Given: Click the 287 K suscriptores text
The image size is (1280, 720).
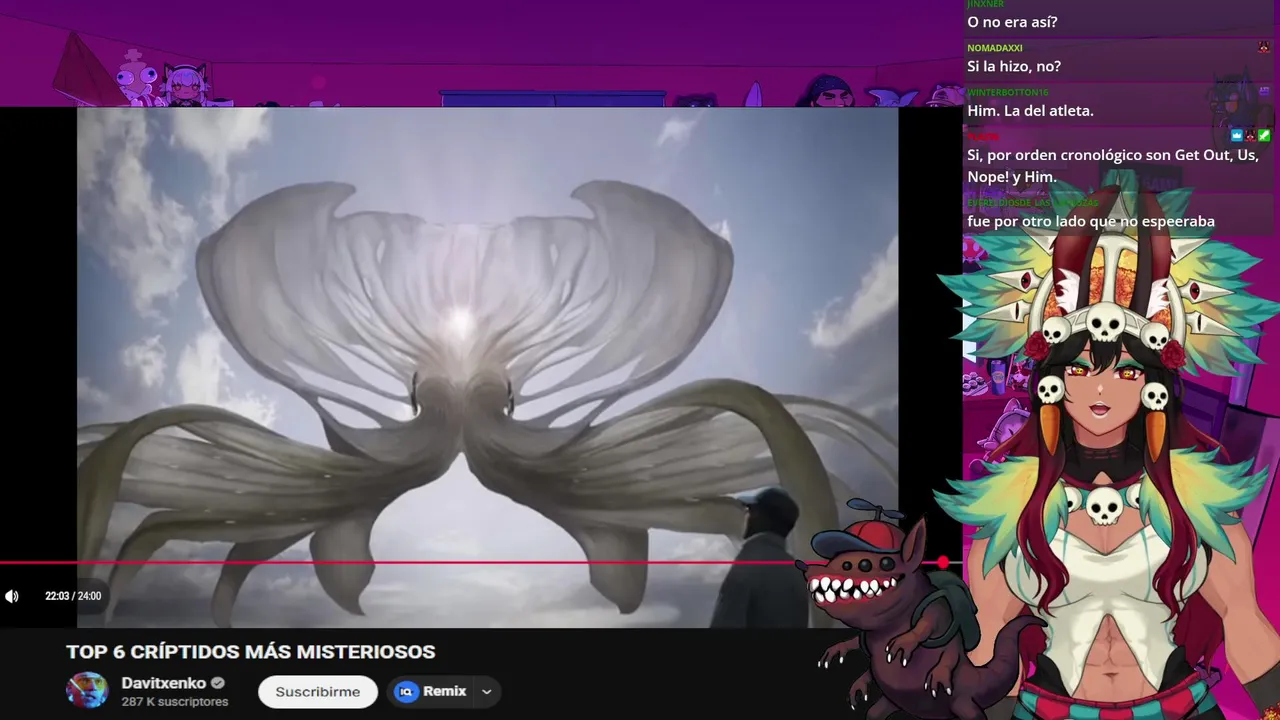Looking at the screenshot, I should tap(174, 702).
